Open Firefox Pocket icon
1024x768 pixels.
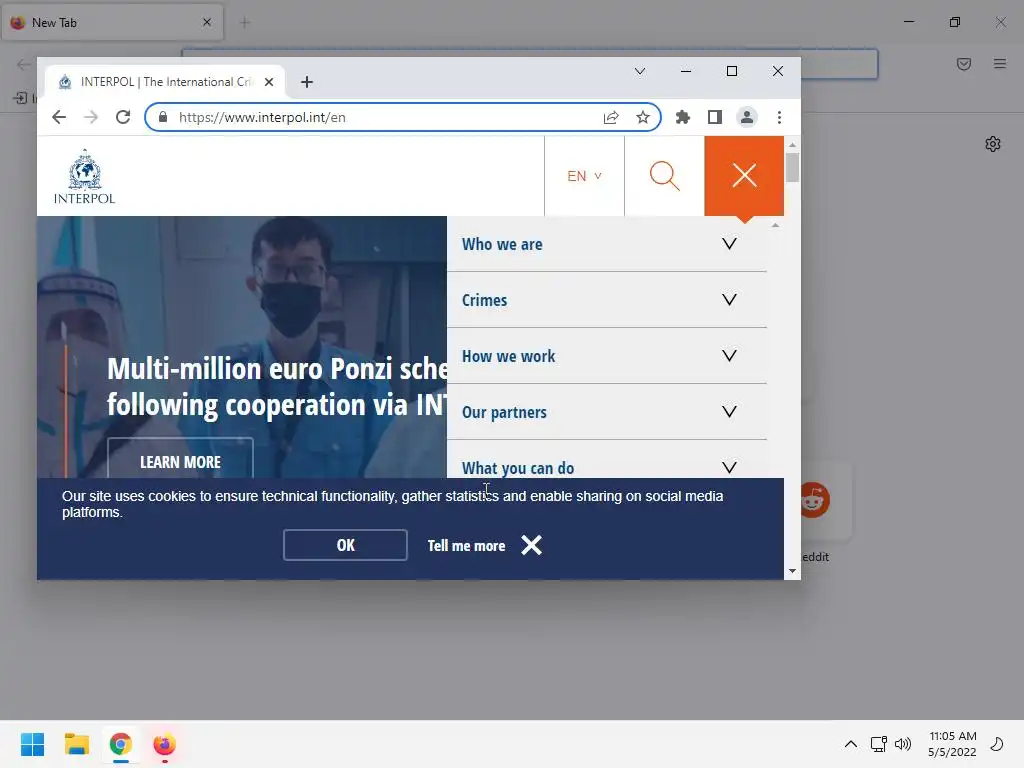964,63
